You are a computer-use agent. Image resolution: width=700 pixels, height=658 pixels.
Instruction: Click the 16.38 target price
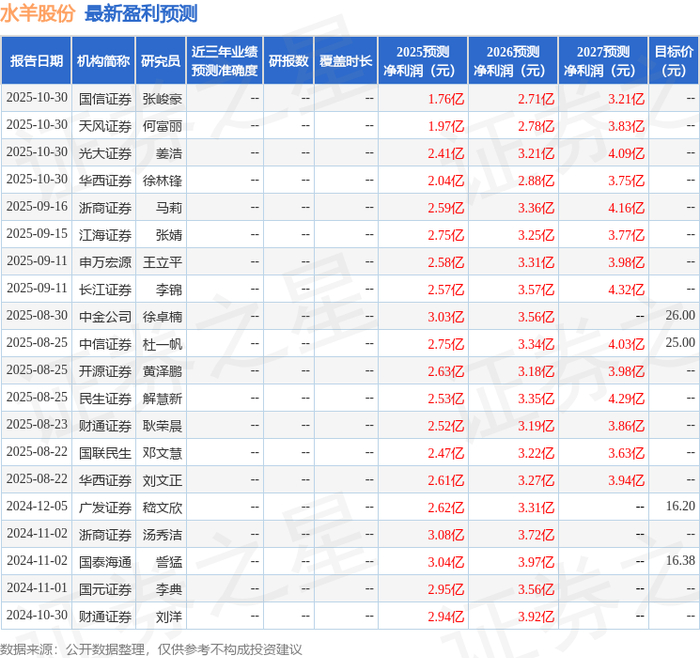[x=680, y=561]
